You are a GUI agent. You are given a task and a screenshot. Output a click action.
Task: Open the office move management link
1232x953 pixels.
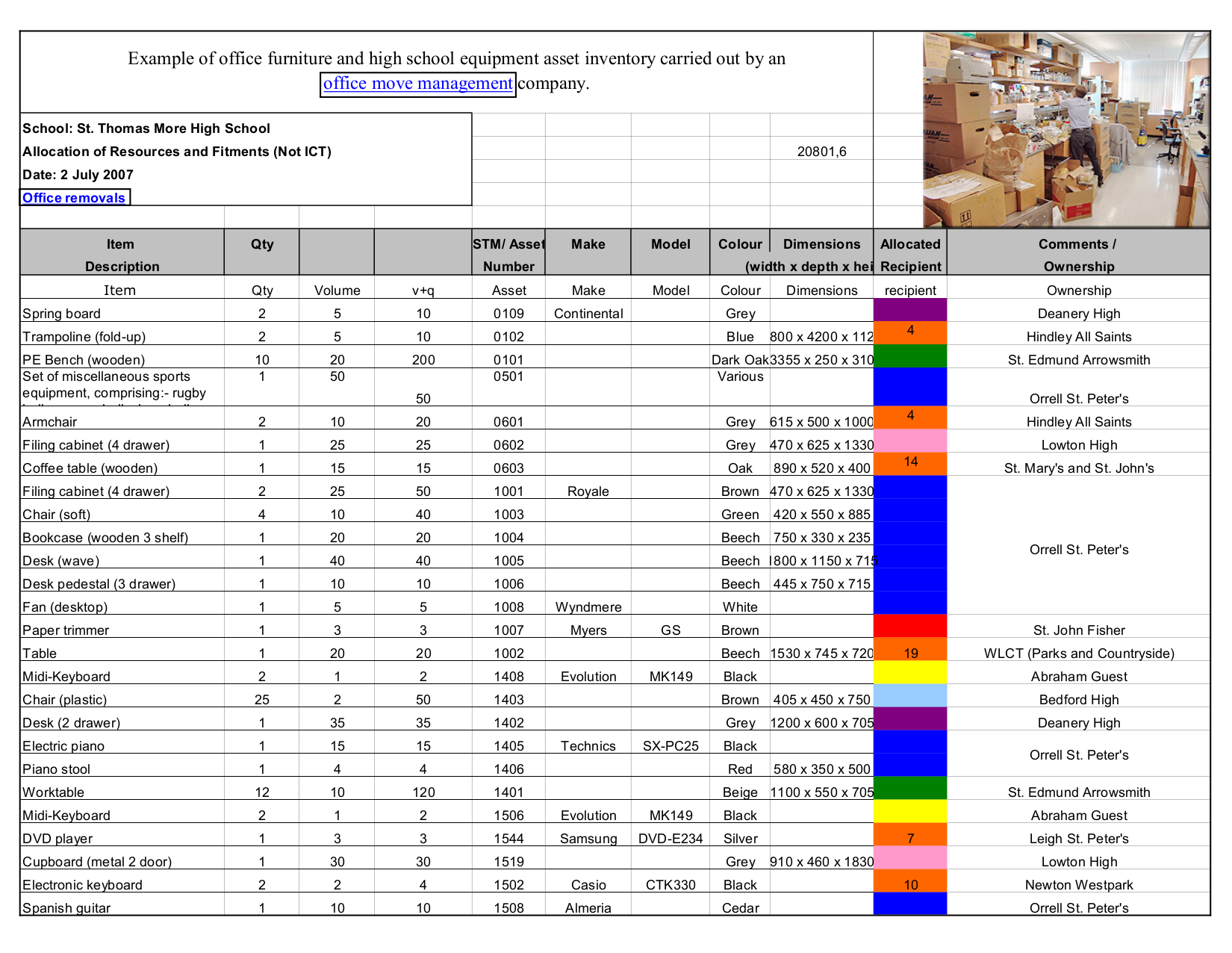click(x=418, y=84)
